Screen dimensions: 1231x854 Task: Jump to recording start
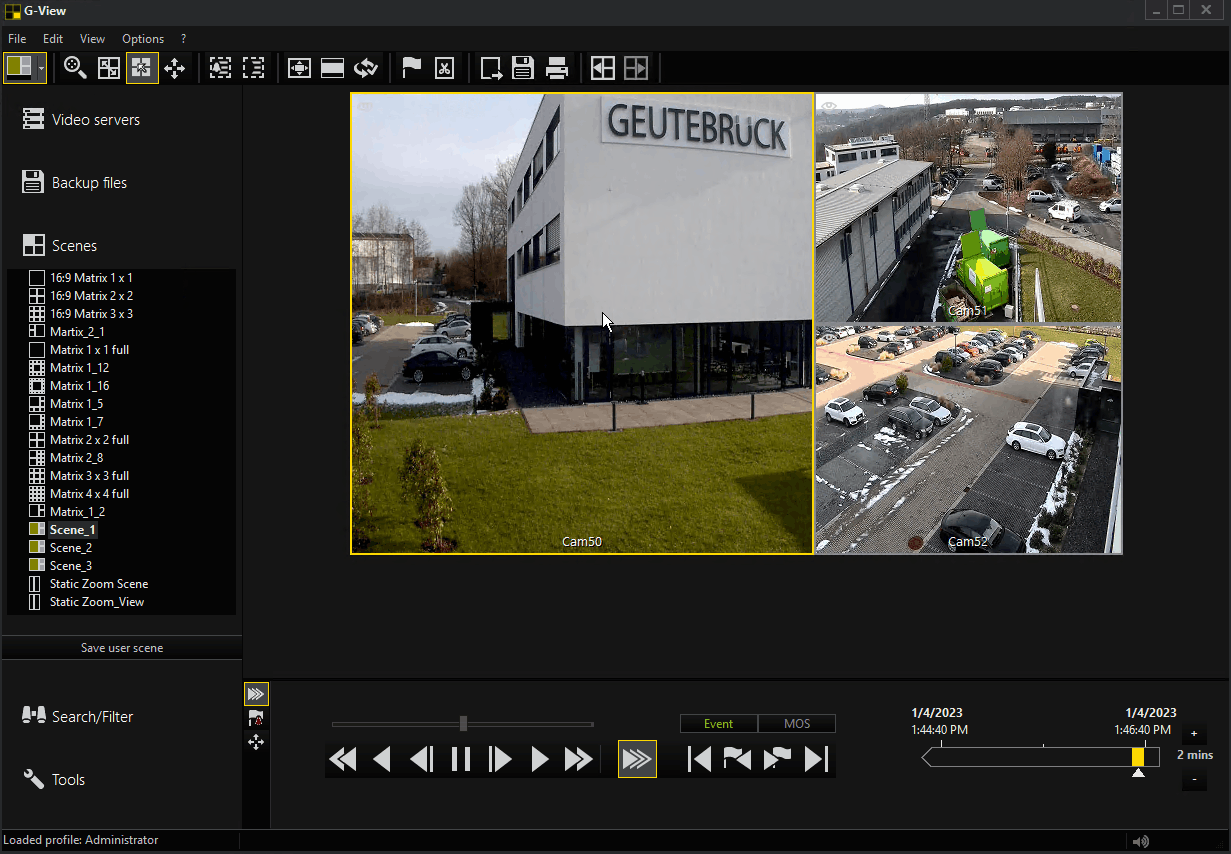pyautogui.click(x=699, y=760)
